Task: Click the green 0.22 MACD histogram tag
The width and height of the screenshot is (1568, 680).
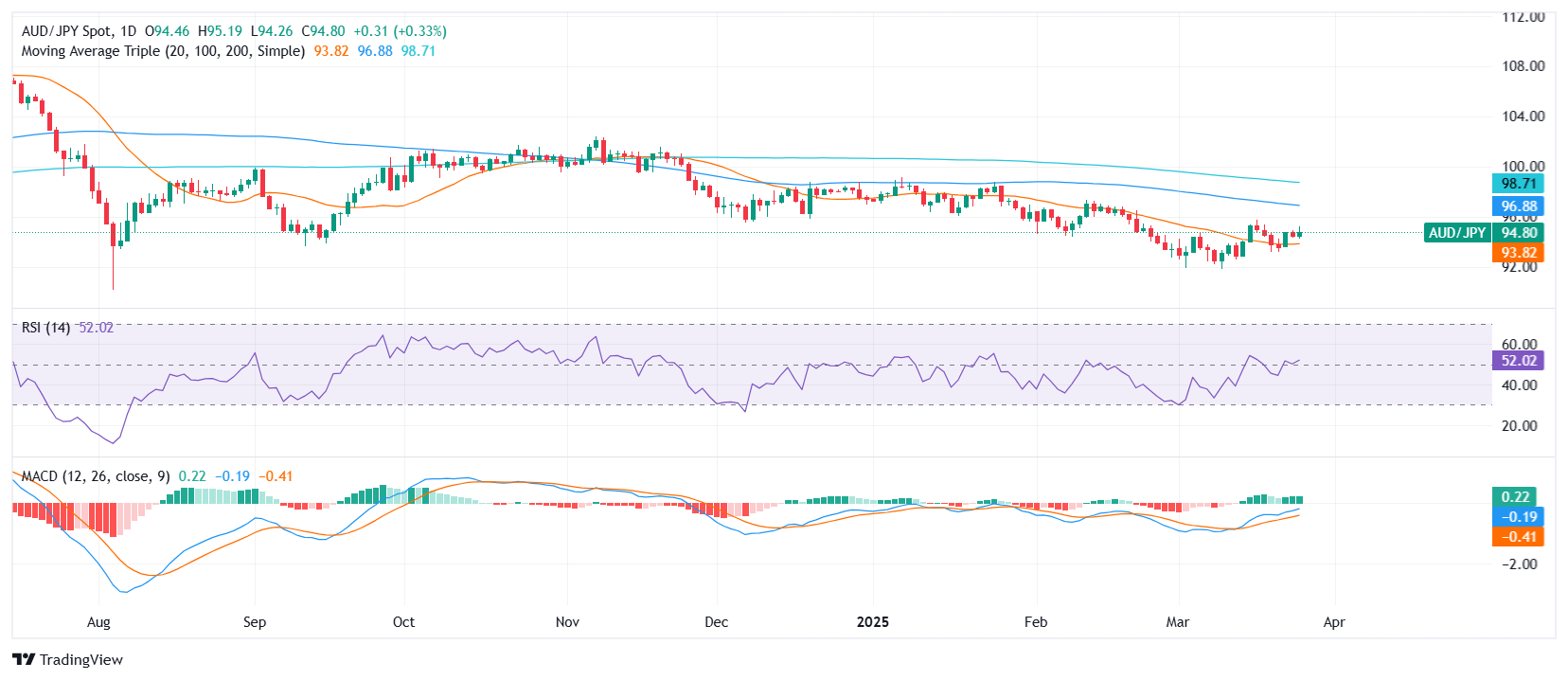Action: (1516, 497)
